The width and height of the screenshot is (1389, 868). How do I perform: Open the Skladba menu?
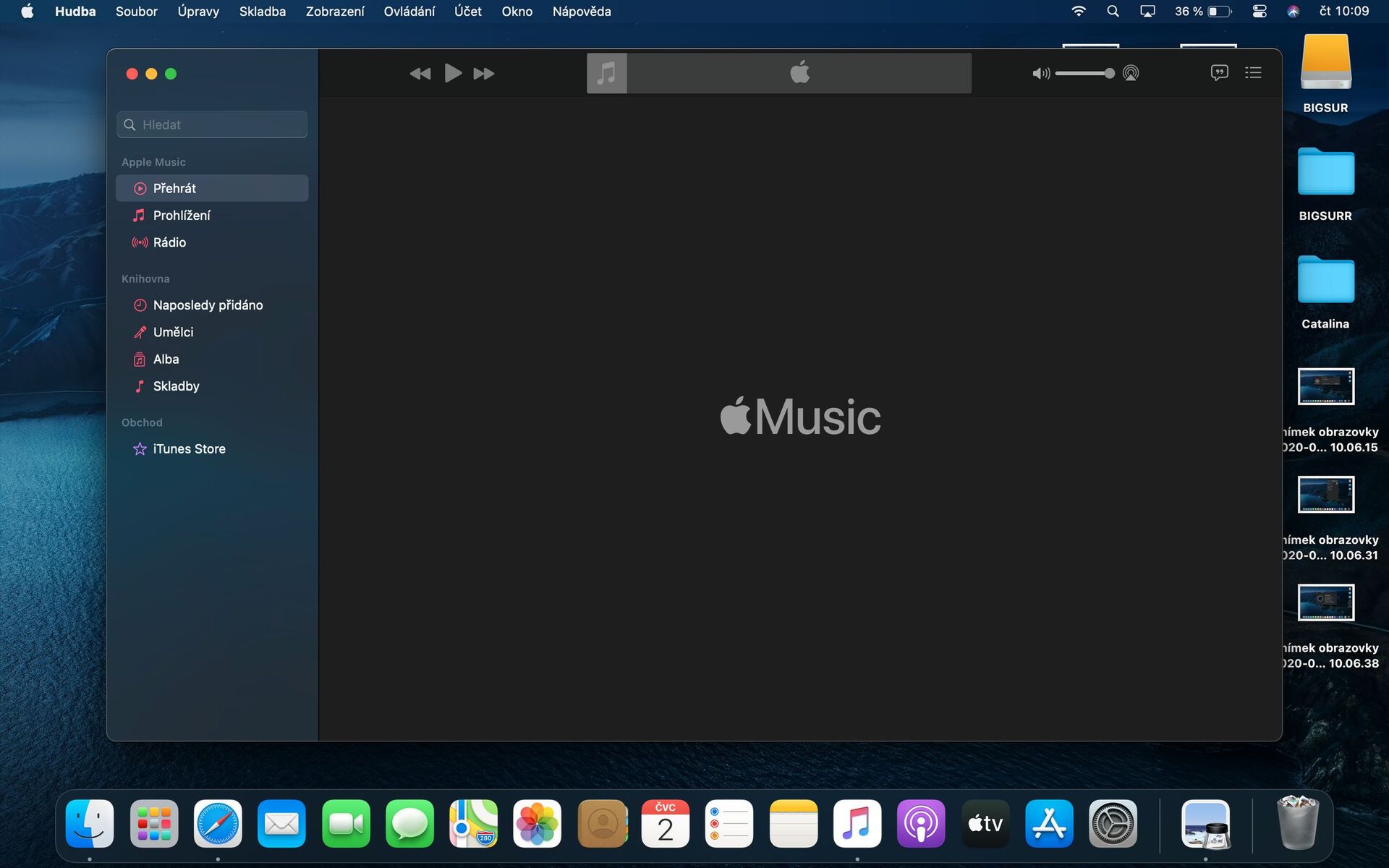point(262,12)
